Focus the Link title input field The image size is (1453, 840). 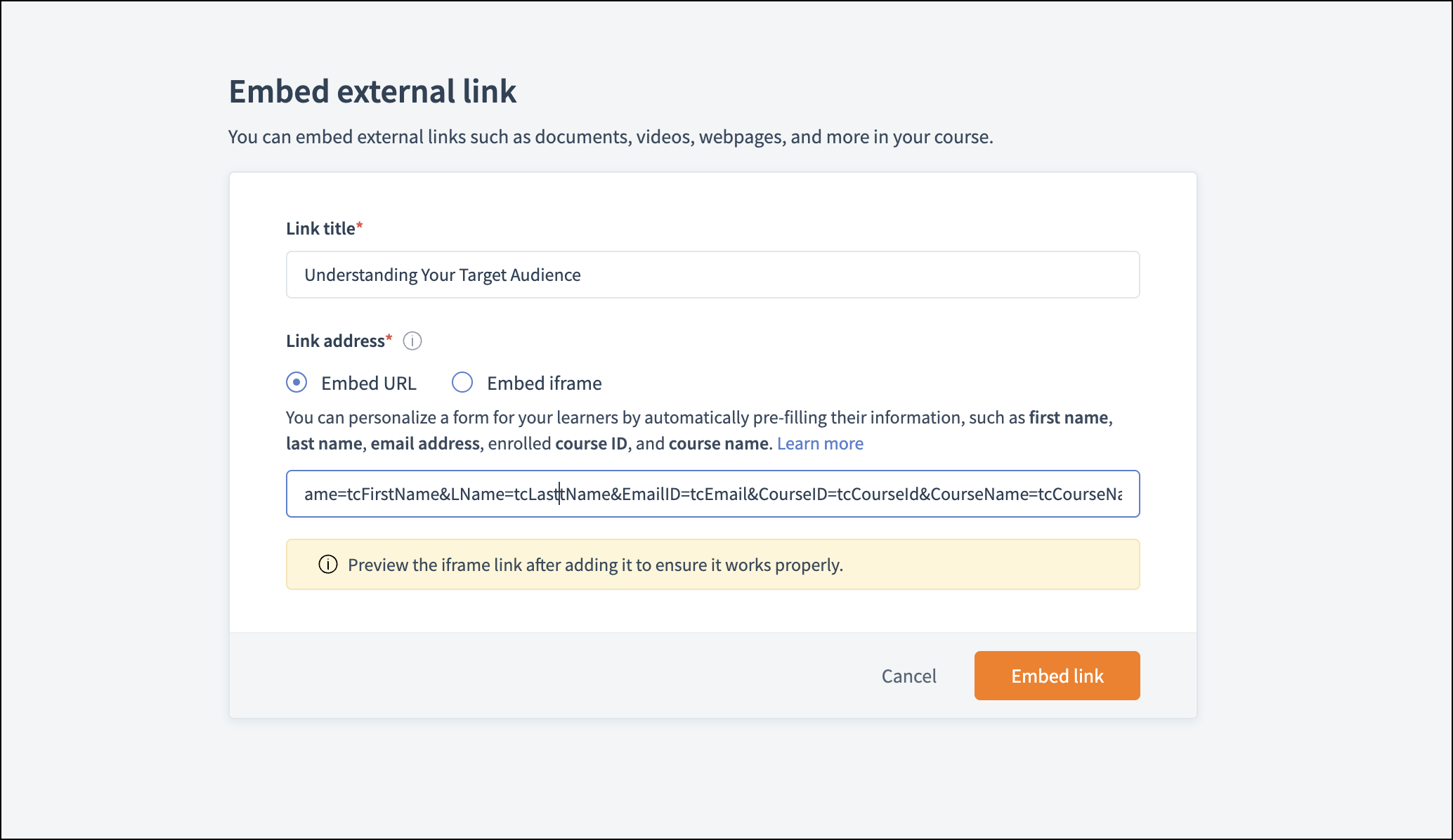712,275
